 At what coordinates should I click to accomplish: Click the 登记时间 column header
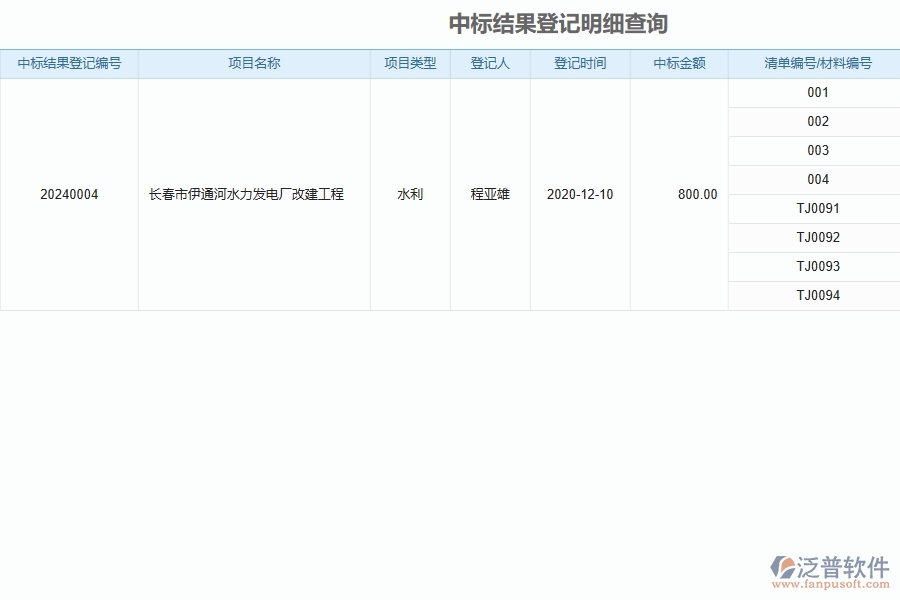[x=579, y=63]
